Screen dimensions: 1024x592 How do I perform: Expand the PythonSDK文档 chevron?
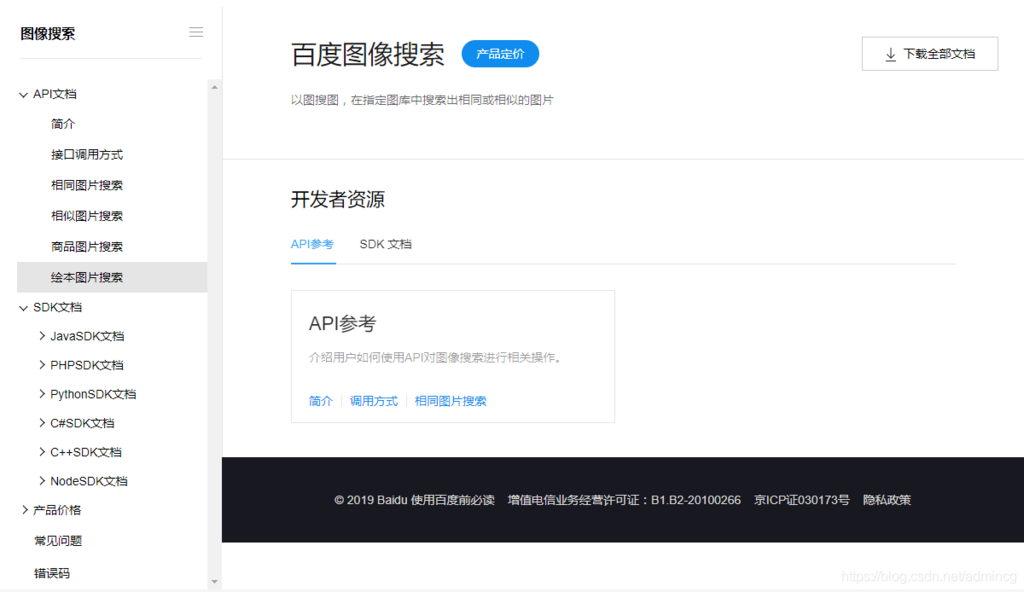click(x=42, y=393)
